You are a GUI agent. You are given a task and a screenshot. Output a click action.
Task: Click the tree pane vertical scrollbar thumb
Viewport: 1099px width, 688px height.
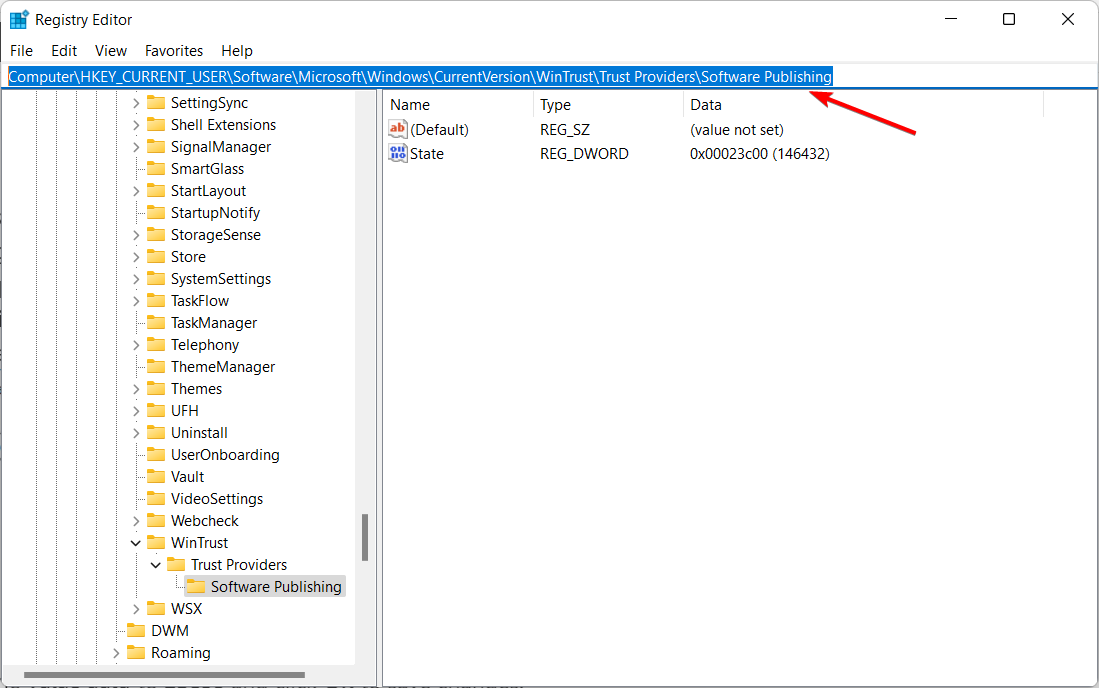tap(364, 537)
